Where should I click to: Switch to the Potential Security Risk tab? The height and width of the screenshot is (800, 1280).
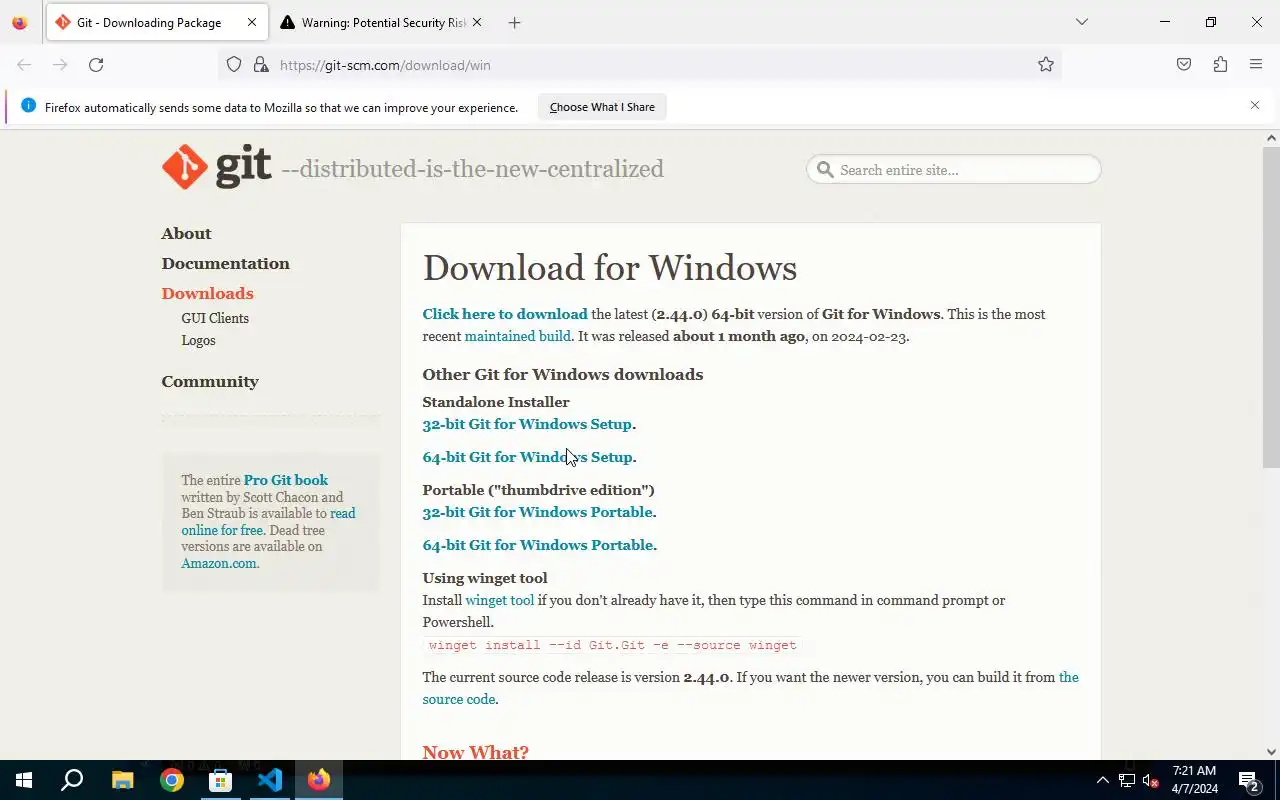tap(383, 22)
